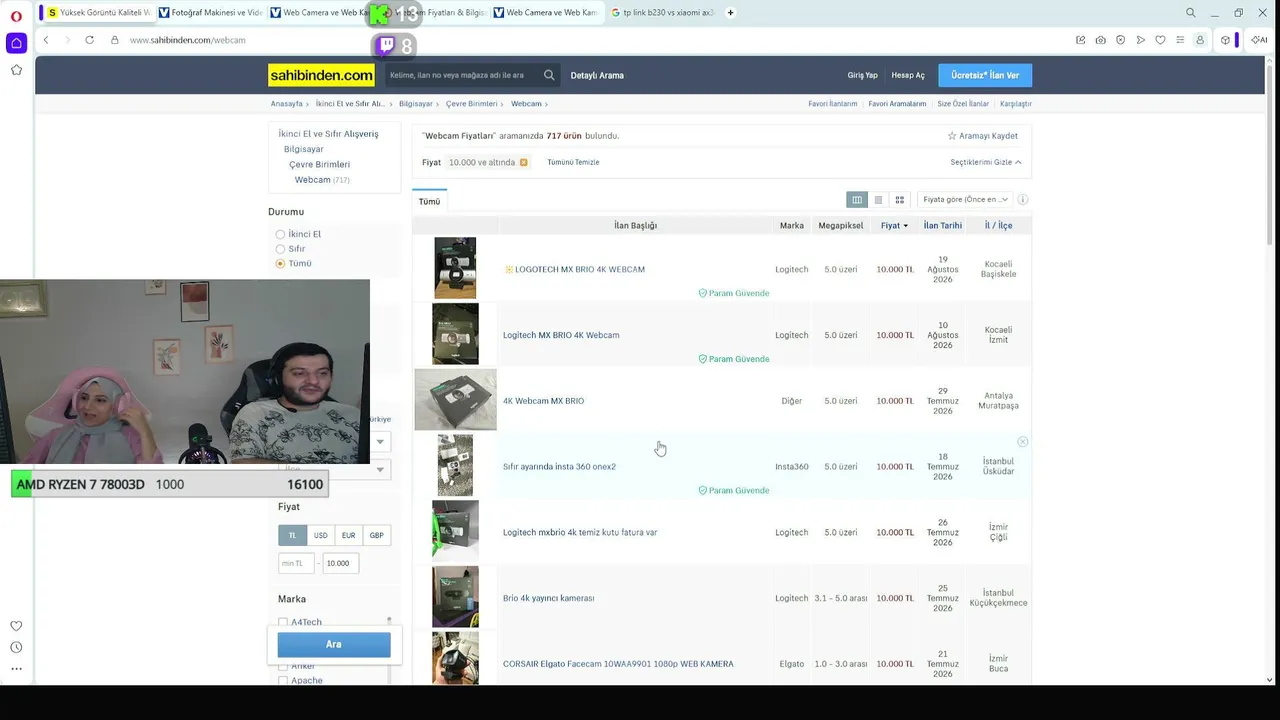Open the sidebar heart favorites icon

16,626
